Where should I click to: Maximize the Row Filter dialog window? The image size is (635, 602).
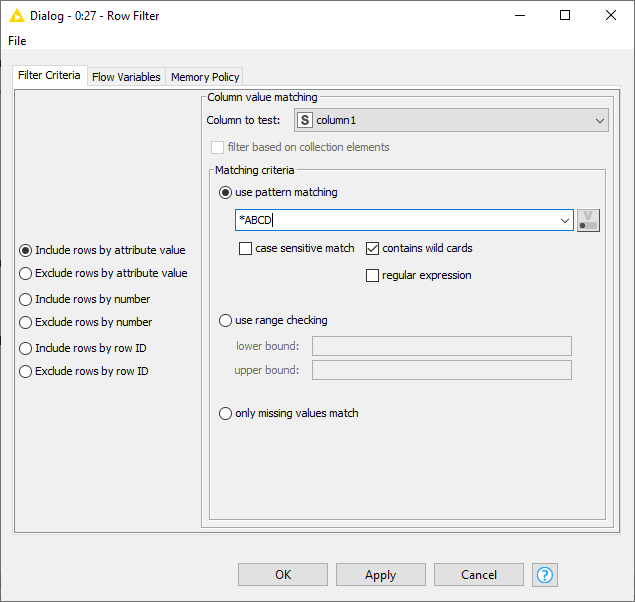(565, 15)
